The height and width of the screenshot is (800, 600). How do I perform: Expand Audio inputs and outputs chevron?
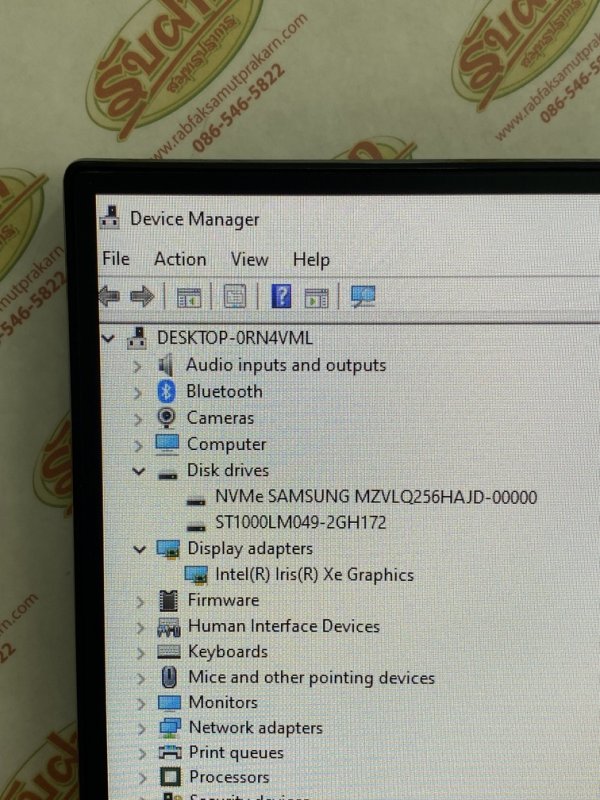[x=137, y=366]
